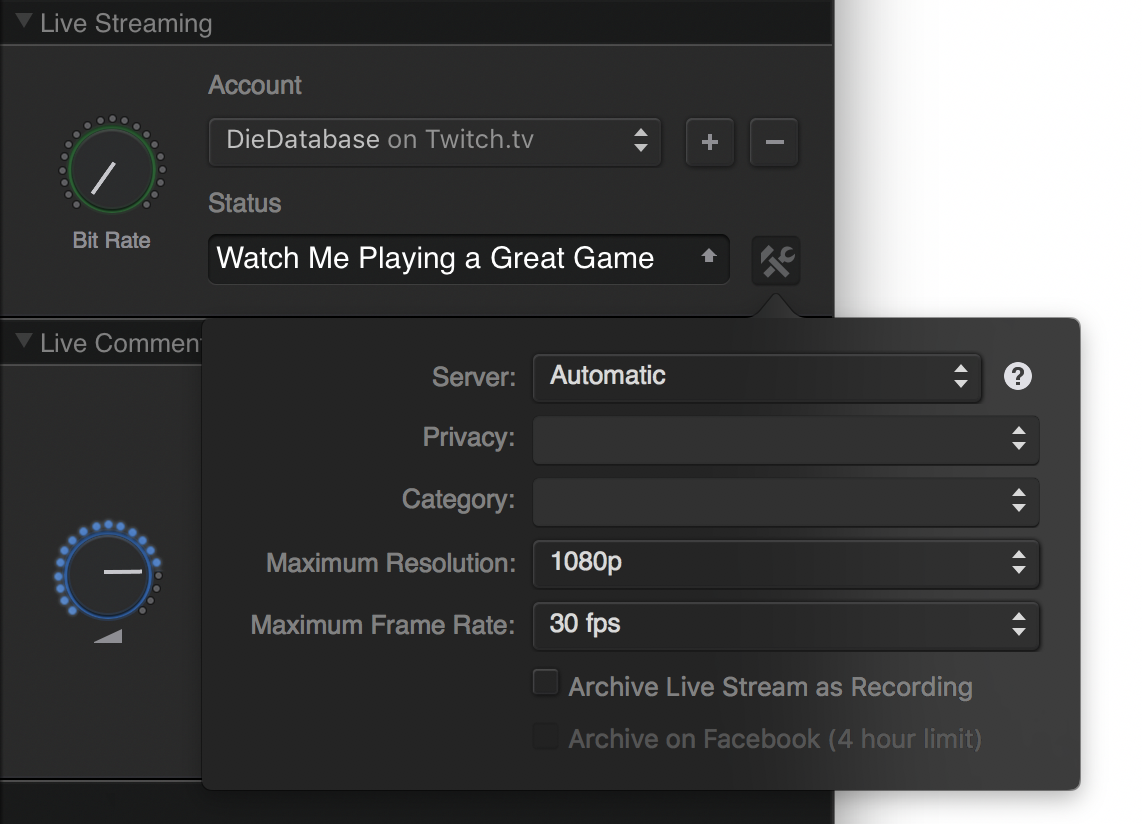Open the DieDatabase on Twitch.tv account dropdown

tap(434, 141)
